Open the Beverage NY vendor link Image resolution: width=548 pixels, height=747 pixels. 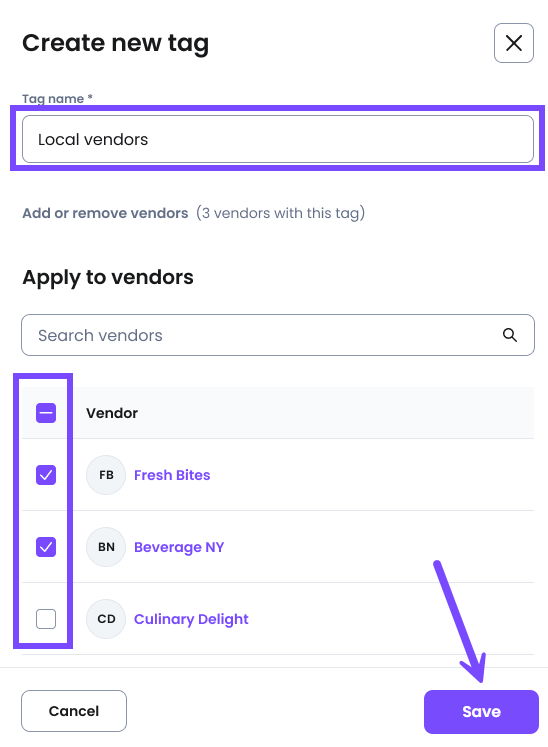click(179, 547)
